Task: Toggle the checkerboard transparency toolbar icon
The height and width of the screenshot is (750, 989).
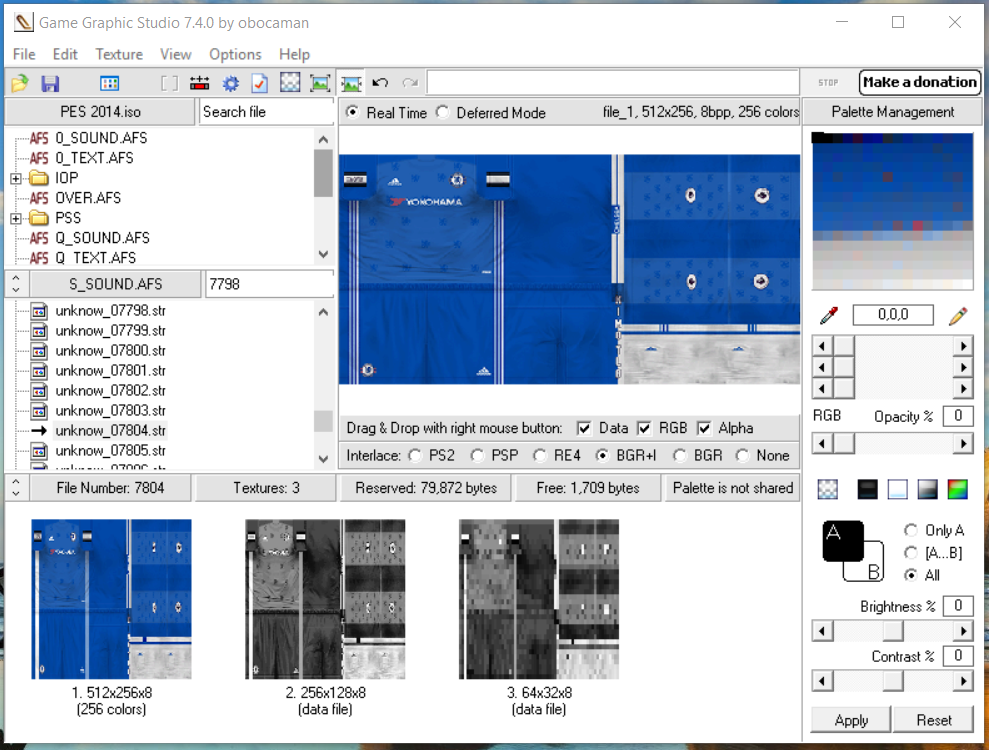Action: point(290,82)
